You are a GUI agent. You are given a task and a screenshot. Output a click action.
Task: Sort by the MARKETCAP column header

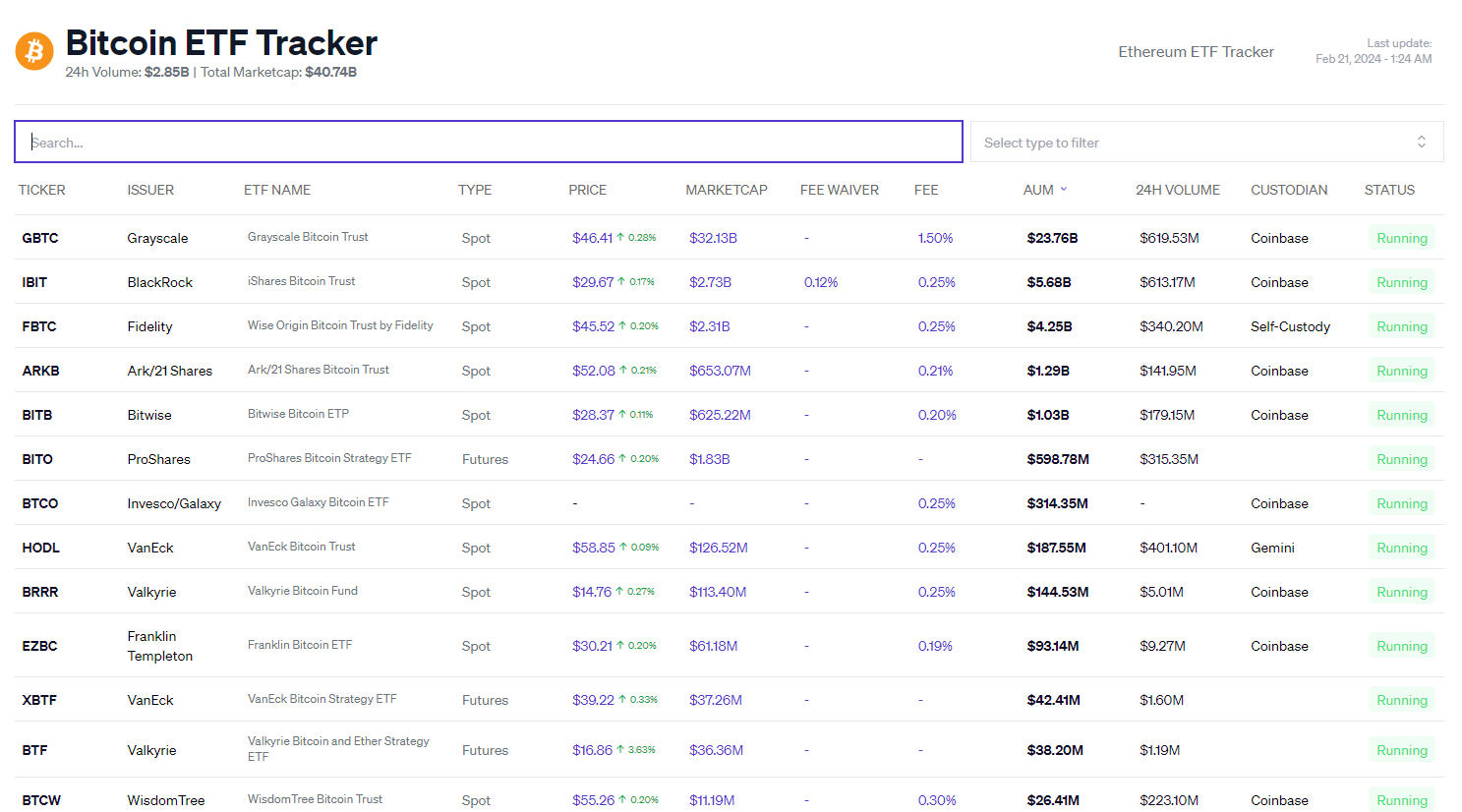pos(726,190)
